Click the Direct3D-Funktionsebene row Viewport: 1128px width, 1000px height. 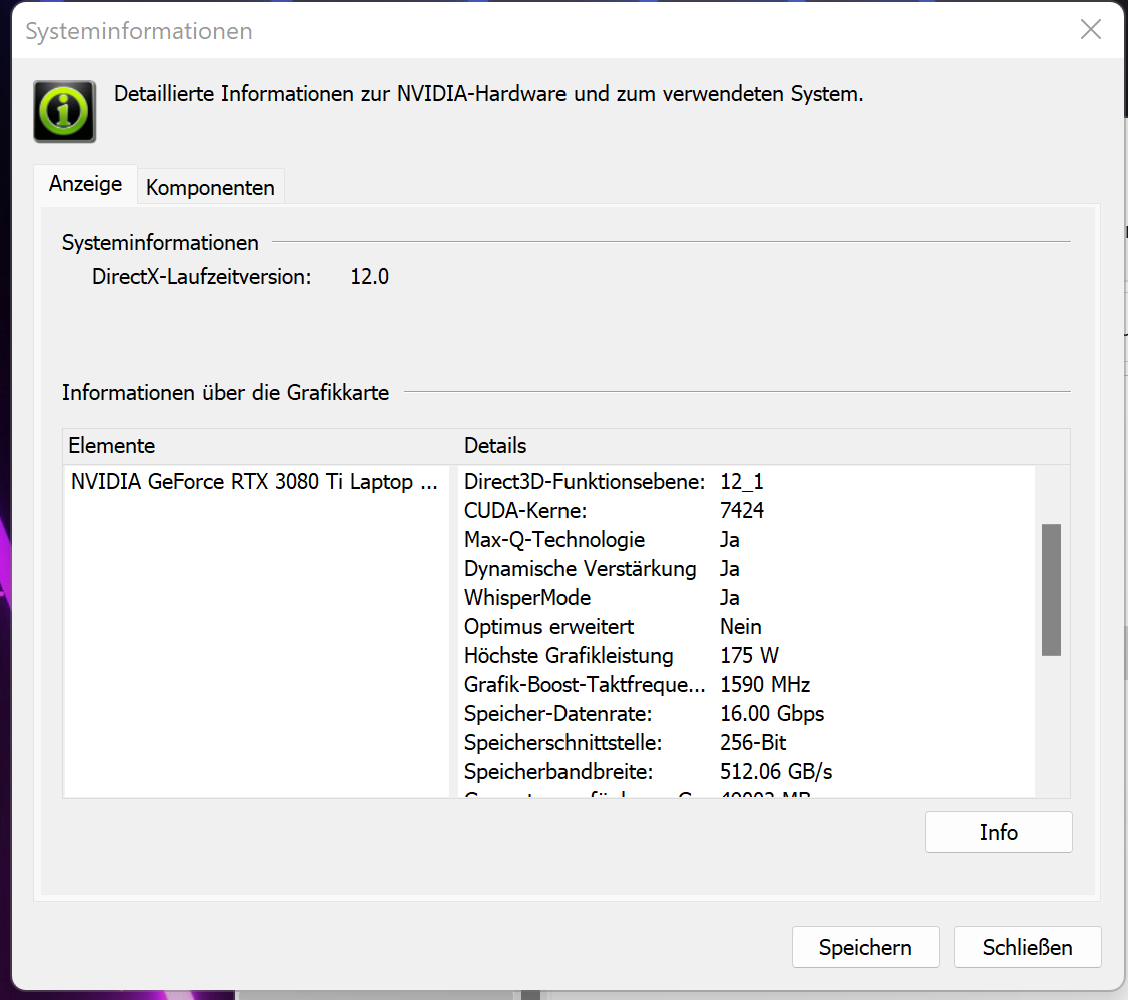click(x=614, y=482)
